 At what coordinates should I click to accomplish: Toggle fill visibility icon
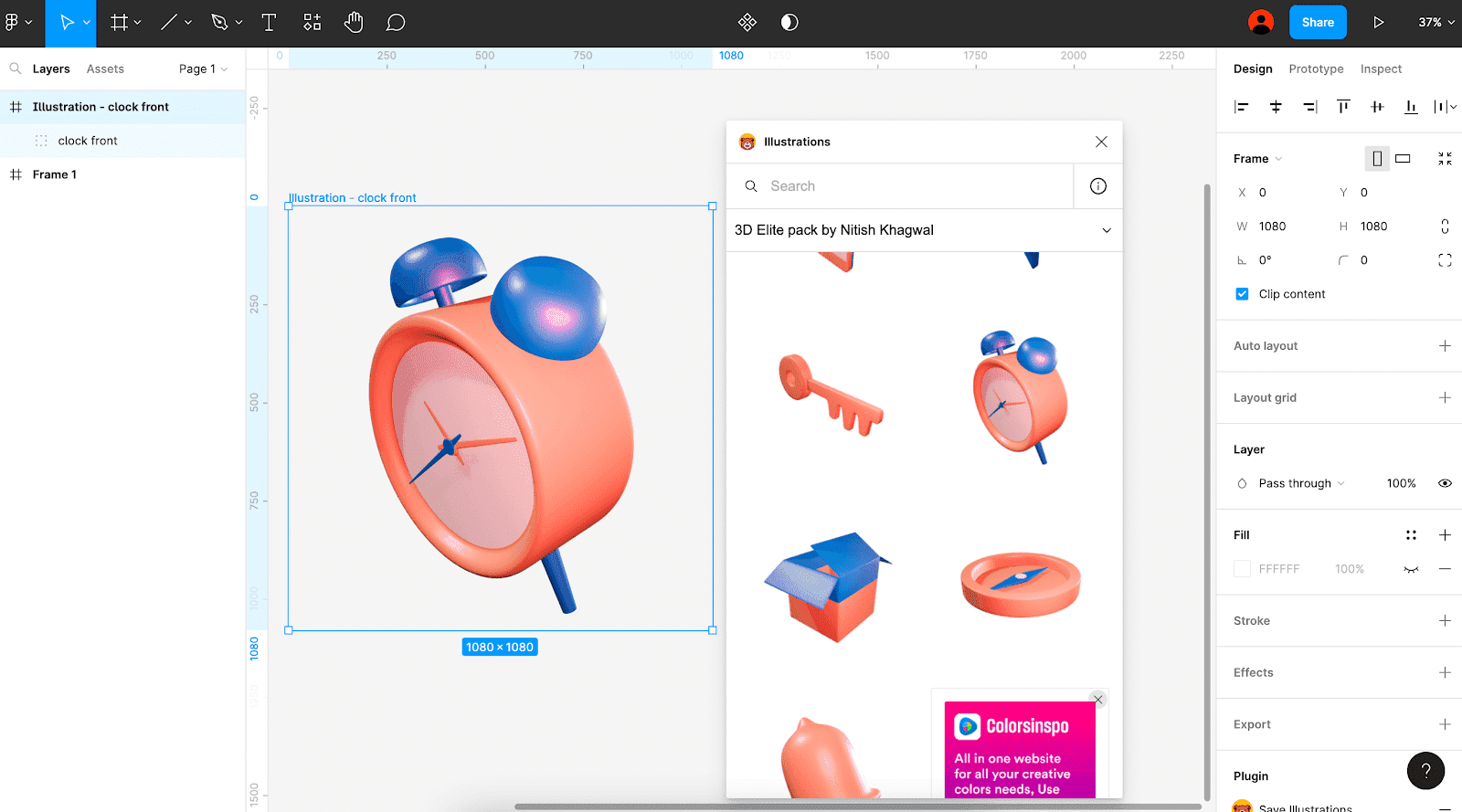1411,569
